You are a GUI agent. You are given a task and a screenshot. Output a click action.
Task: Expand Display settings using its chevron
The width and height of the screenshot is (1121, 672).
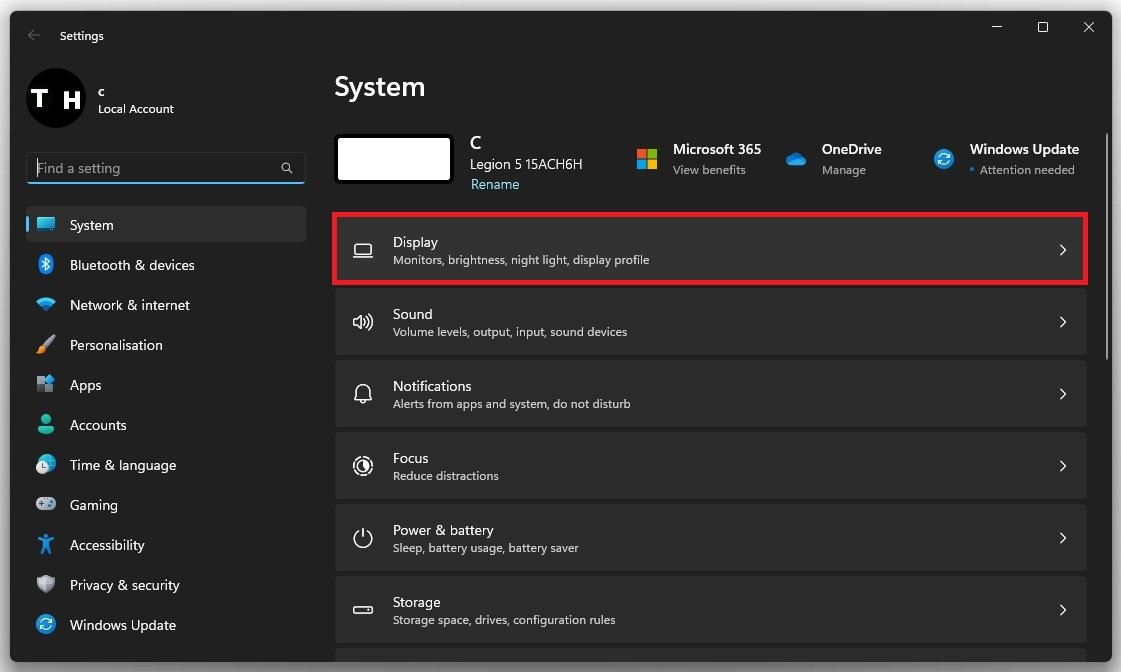tap(1062, 250)
